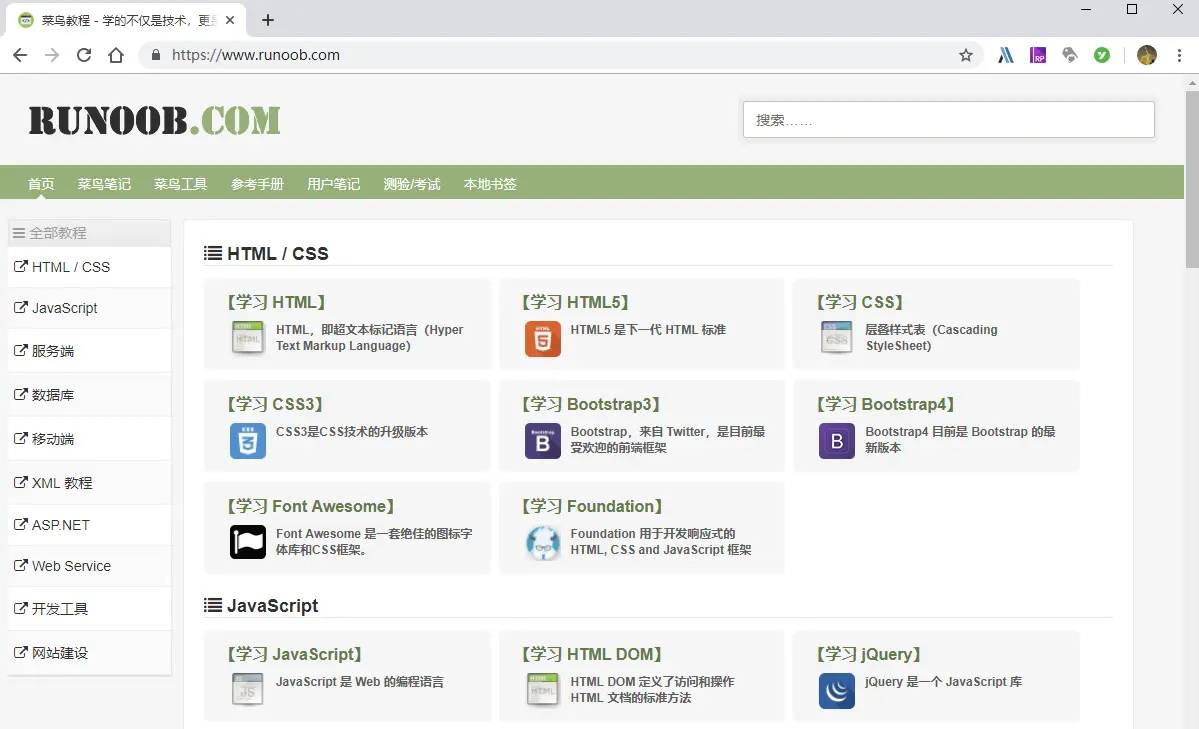This screenshot has height=729, width=1199.
Task: Click the RUNOOB.COM logo
Action: point(154,120)
